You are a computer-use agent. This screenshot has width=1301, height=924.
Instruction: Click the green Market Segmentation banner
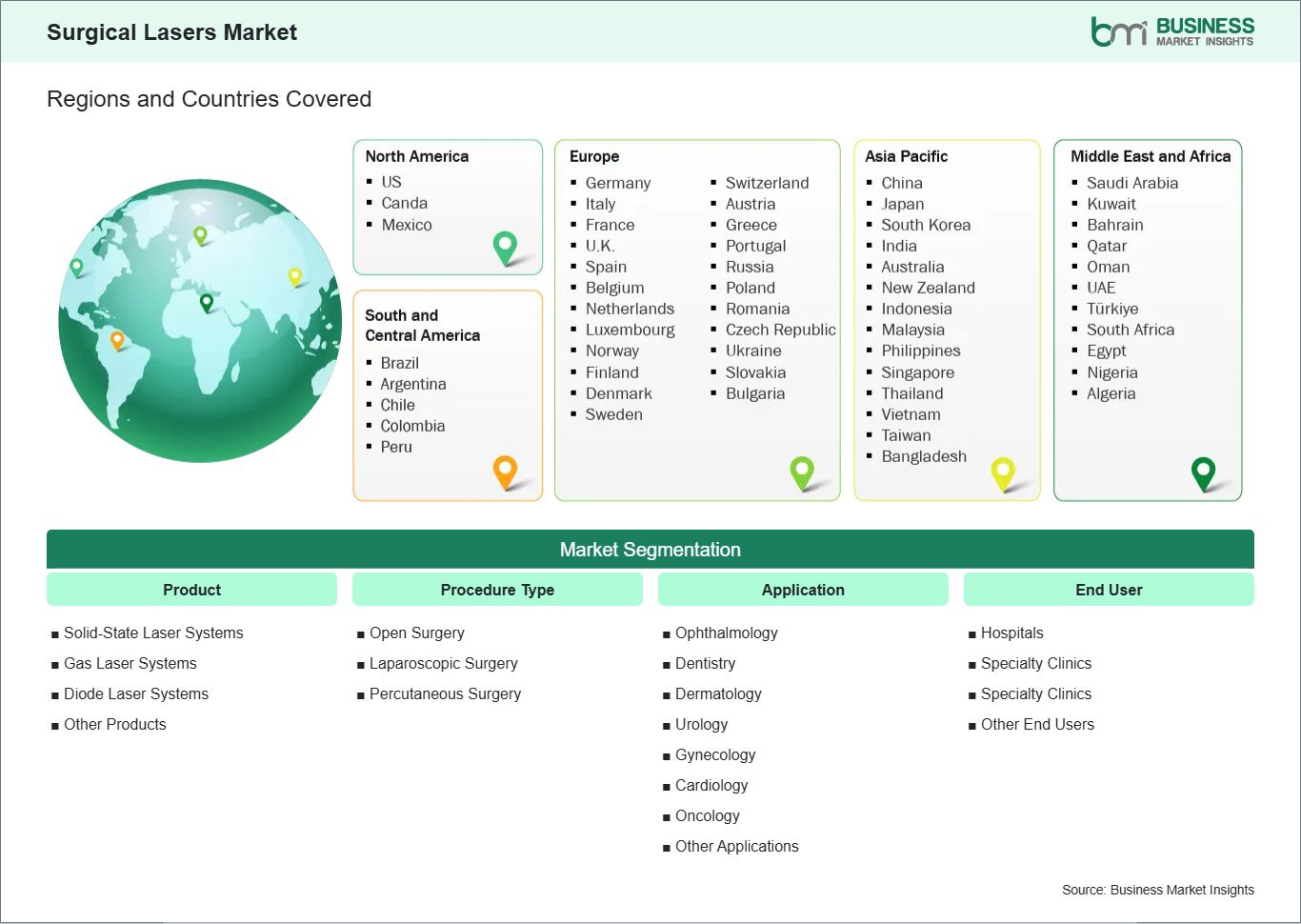pos(650,549)
